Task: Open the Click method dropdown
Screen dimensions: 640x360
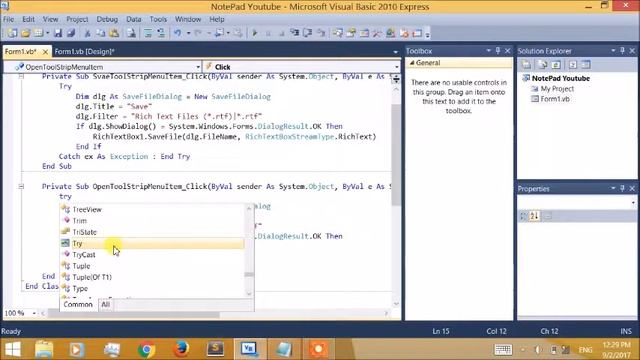Action: point(397,67)
